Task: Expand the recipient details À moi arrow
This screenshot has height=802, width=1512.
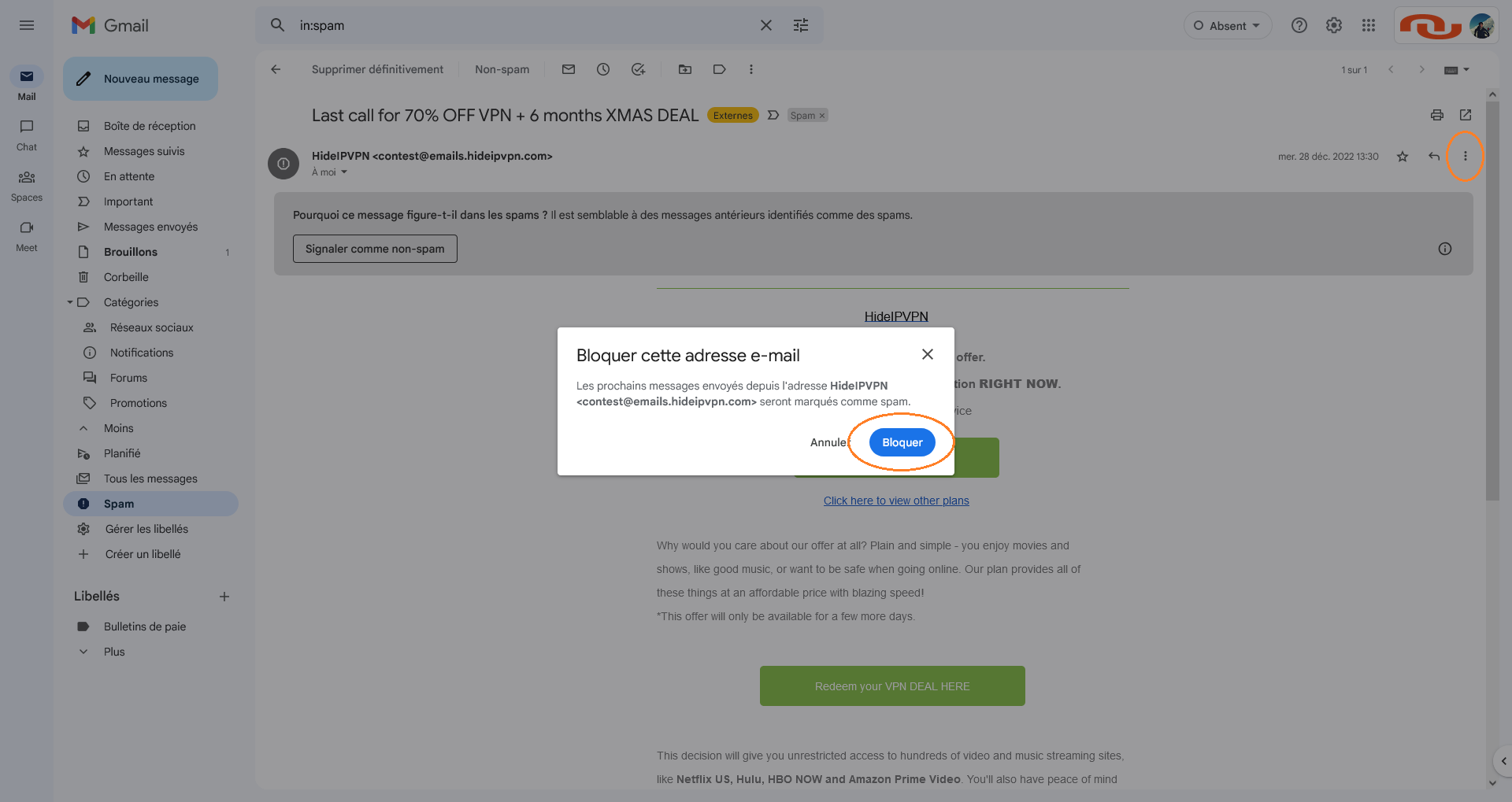Action: [x=344, y=172]
